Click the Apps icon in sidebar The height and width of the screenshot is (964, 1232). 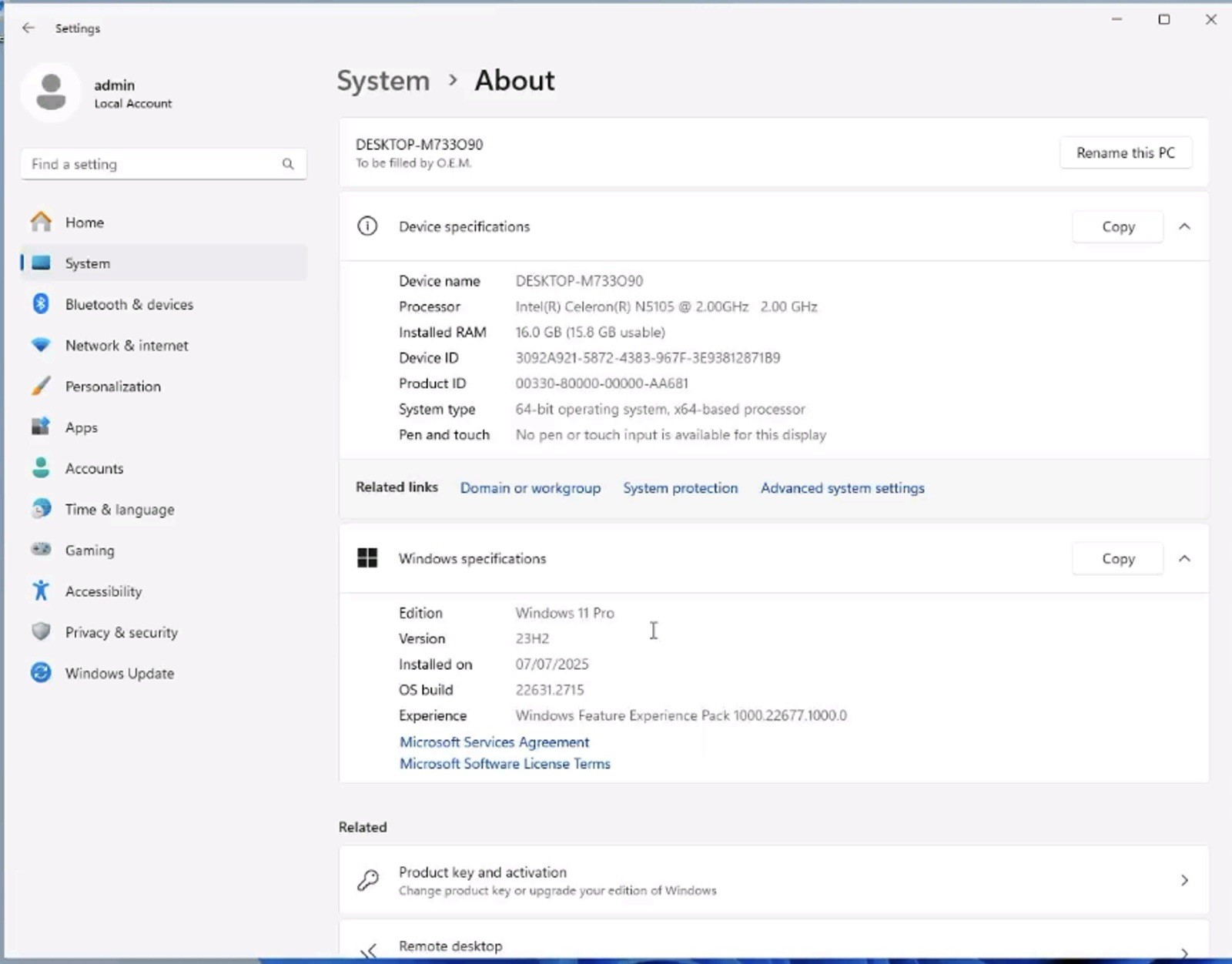point(41,427)
